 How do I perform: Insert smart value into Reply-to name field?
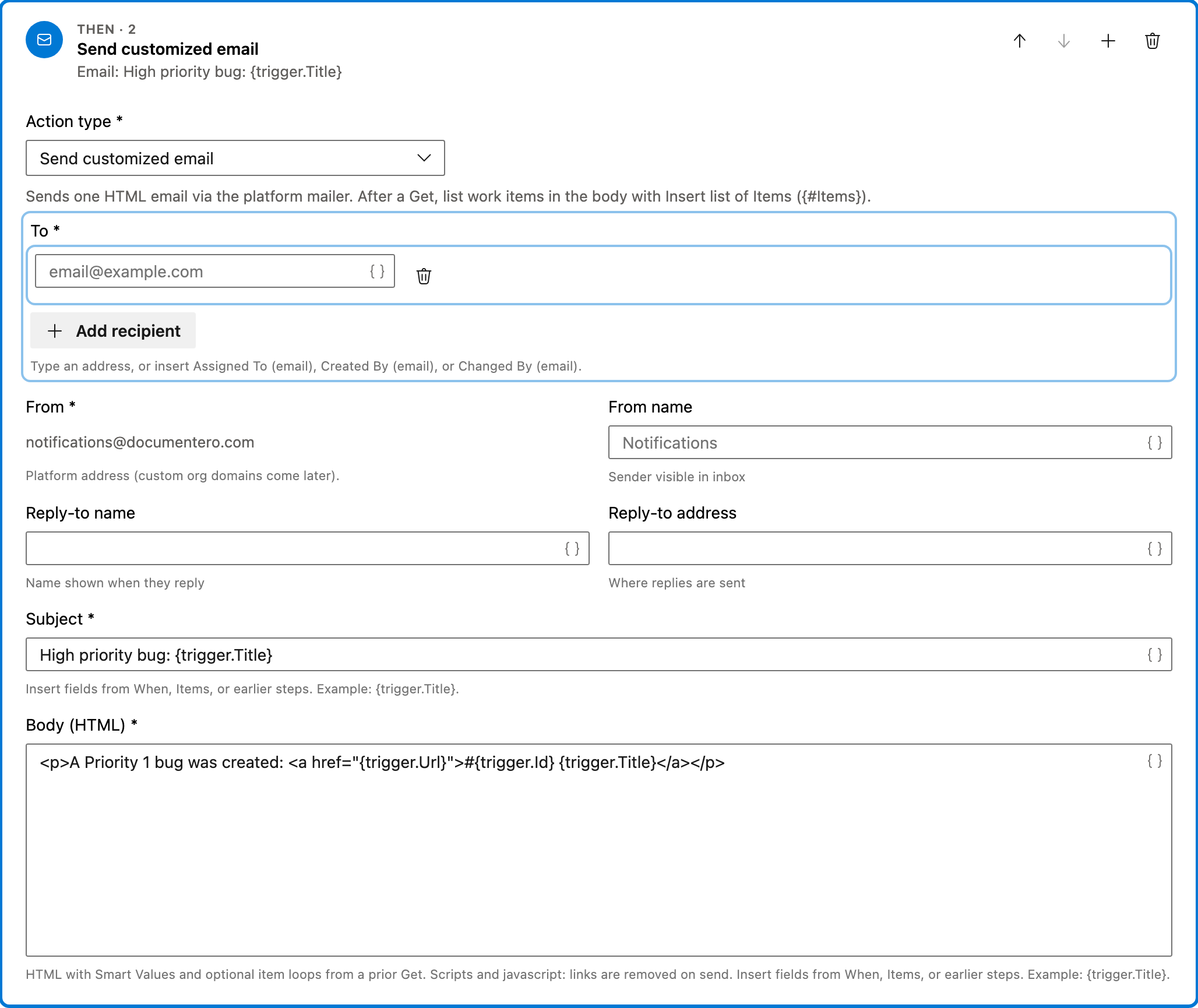tap(572, 548)
